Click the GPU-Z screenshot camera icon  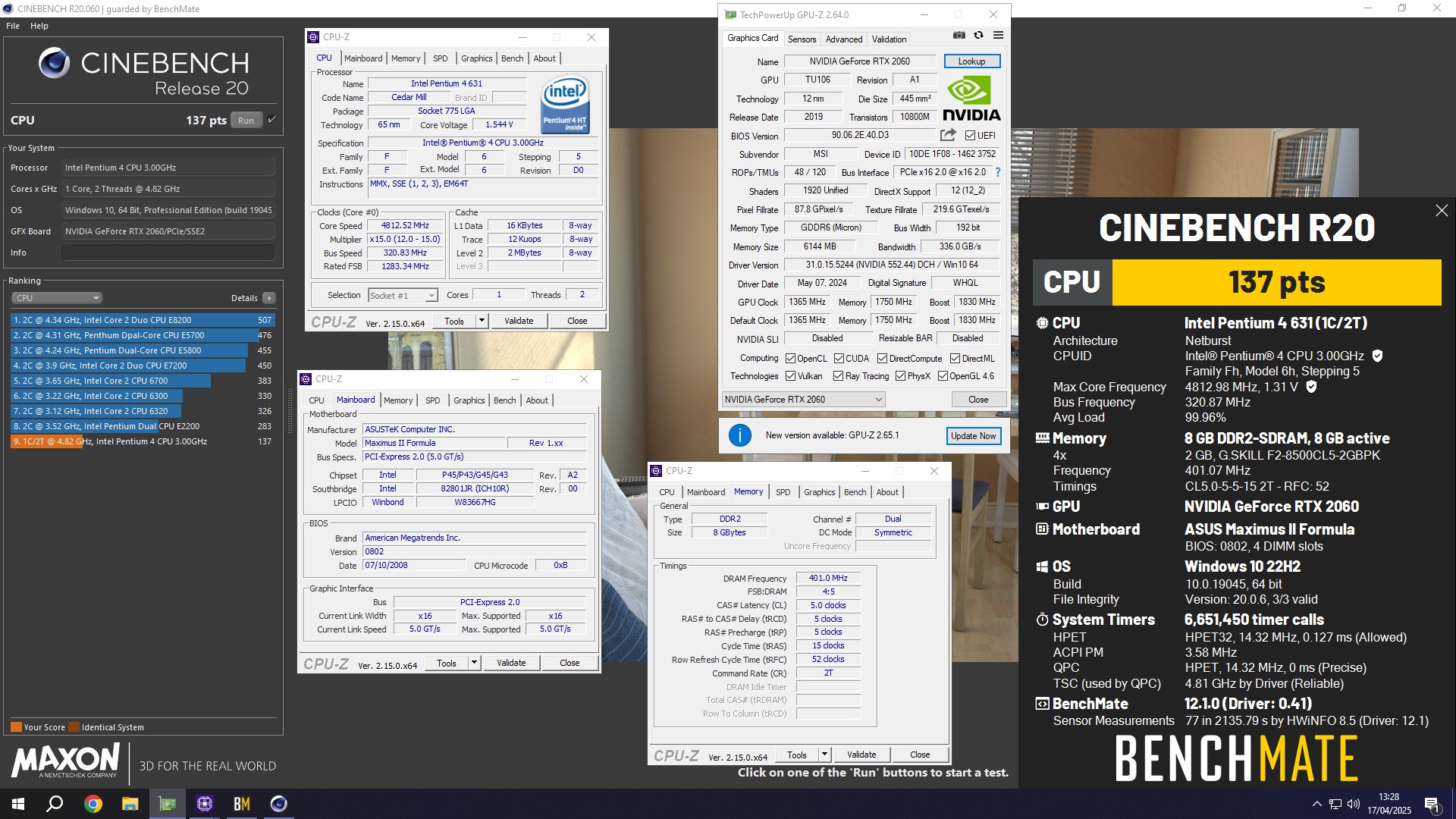pyautogui.click(x=959, y=36)
